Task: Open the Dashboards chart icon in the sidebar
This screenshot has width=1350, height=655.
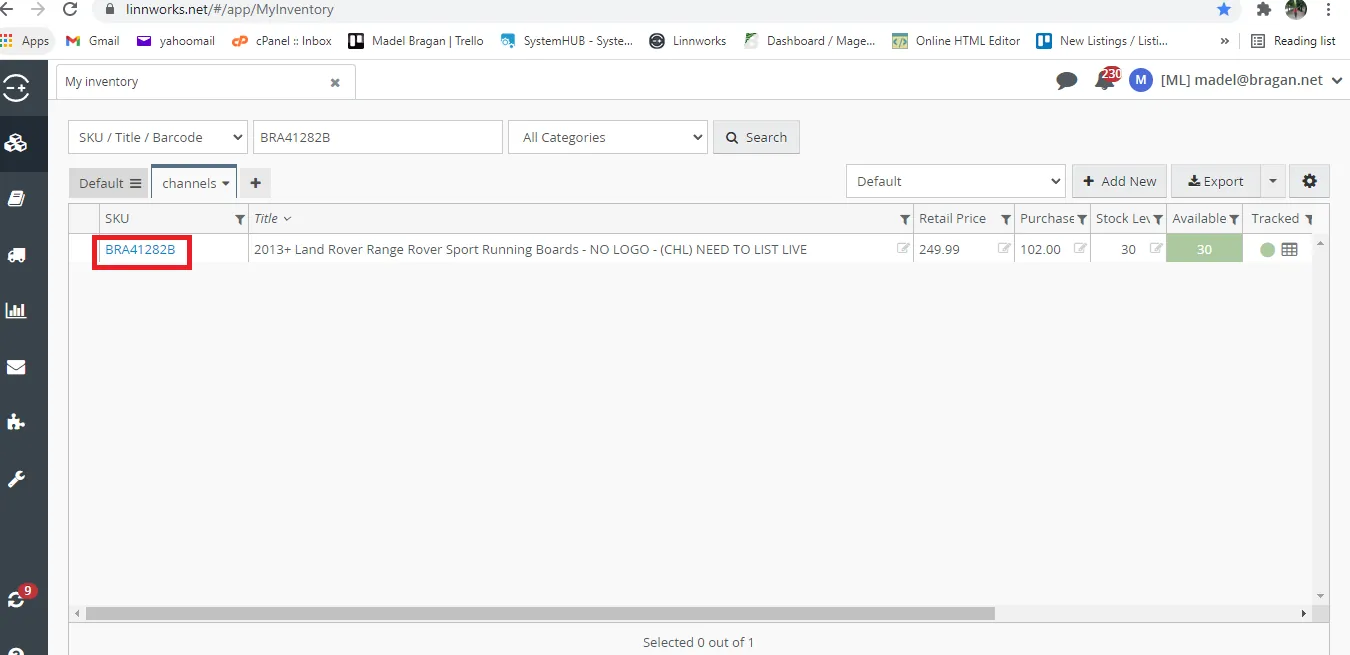Action: coord(16,310)
